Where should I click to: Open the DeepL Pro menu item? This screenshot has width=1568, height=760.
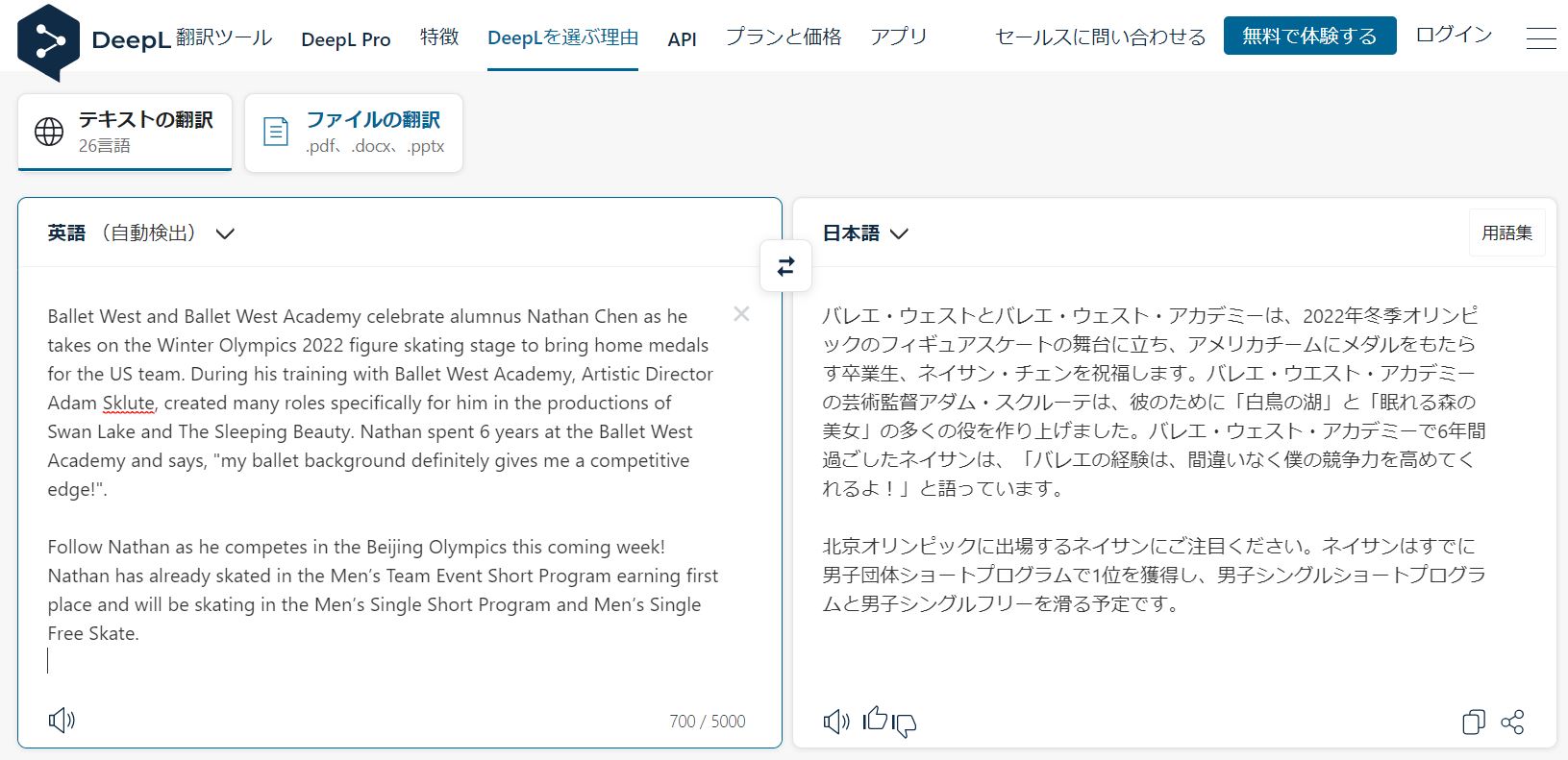point(346,39)
